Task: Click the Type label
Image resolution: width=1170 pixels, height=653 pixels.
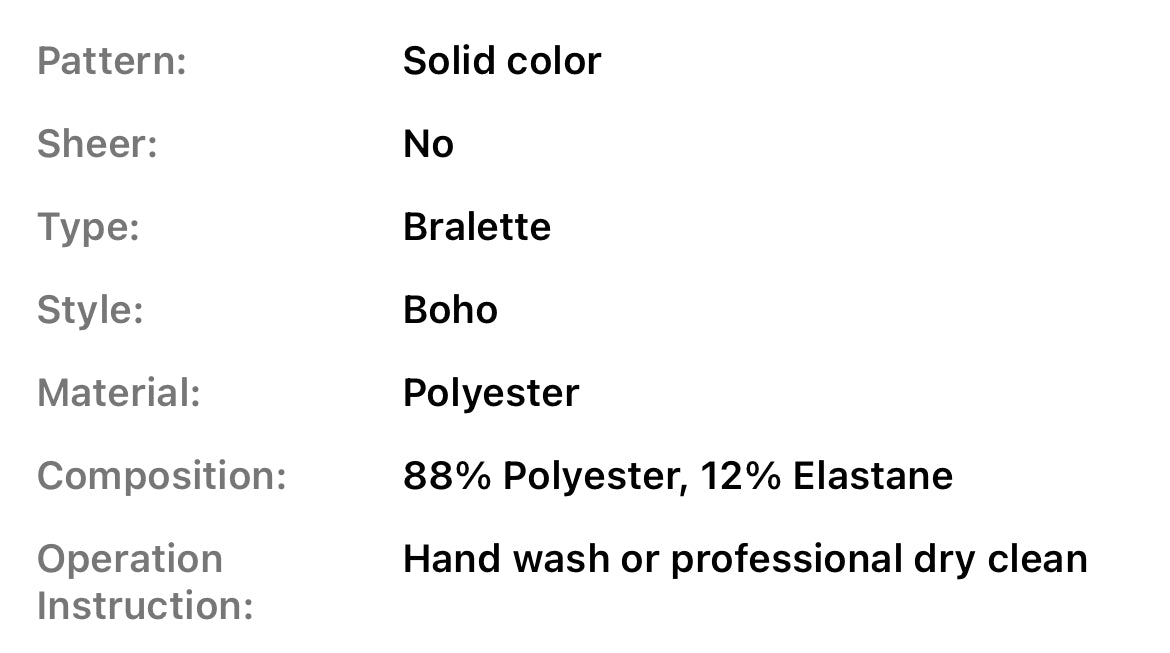Action: [88, 227]
